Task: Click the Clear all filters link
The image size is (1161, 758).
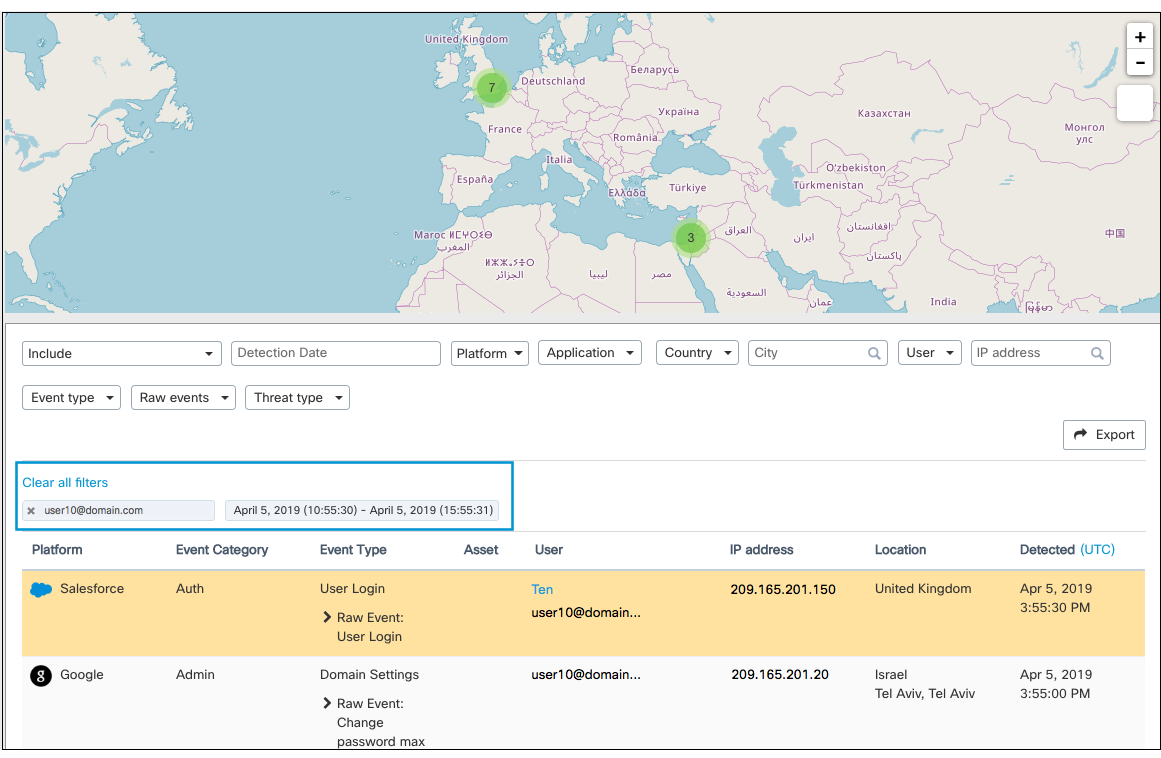Action: [x=65, y=483]
